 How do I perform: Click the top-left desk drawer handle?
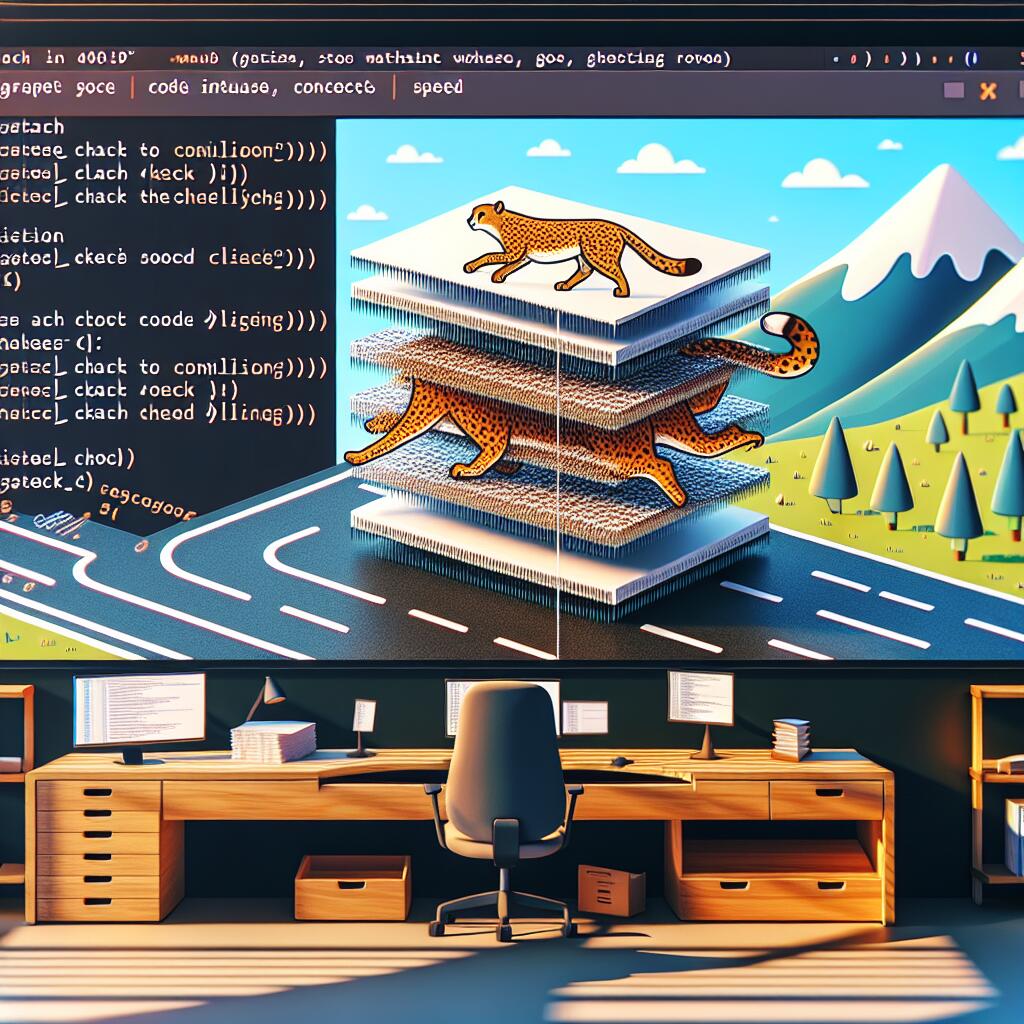pyautogui.click(x=98, y=797)
